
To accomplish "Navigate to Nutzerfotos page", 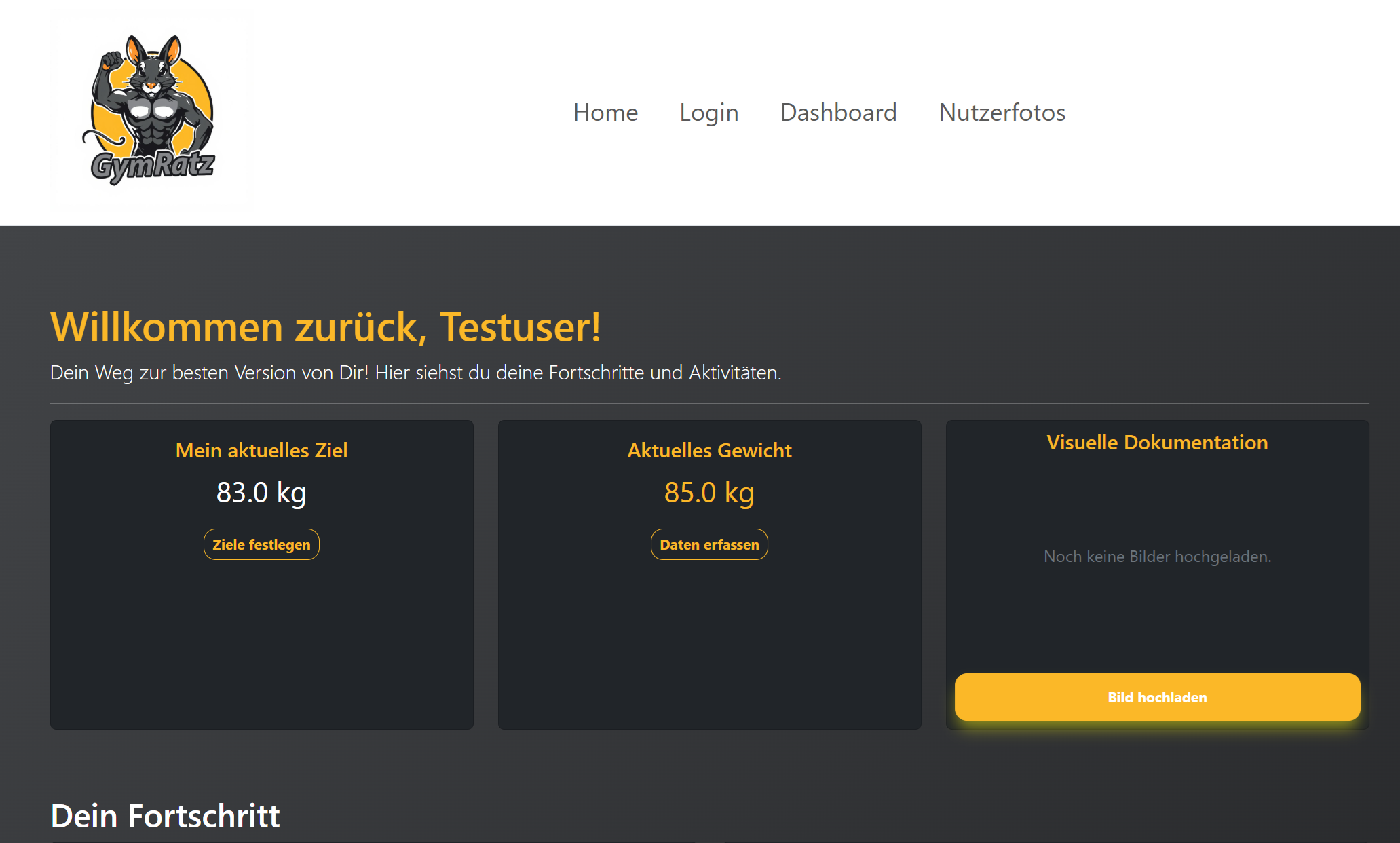I will pos(1002,113).
